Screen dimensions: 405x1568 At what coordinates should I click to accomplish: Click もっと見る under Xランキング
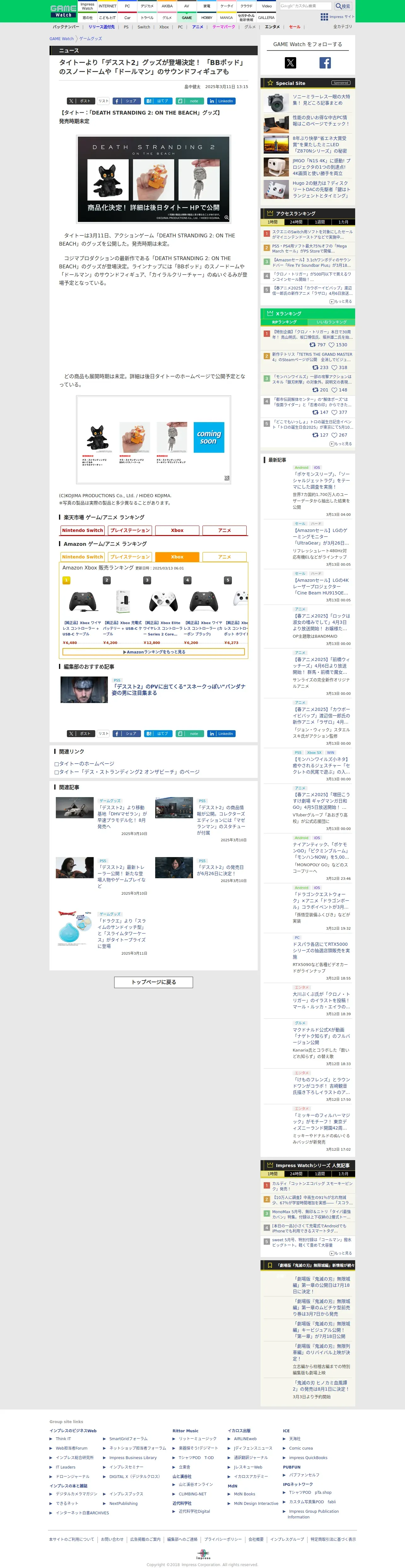[x=341, y=444]
